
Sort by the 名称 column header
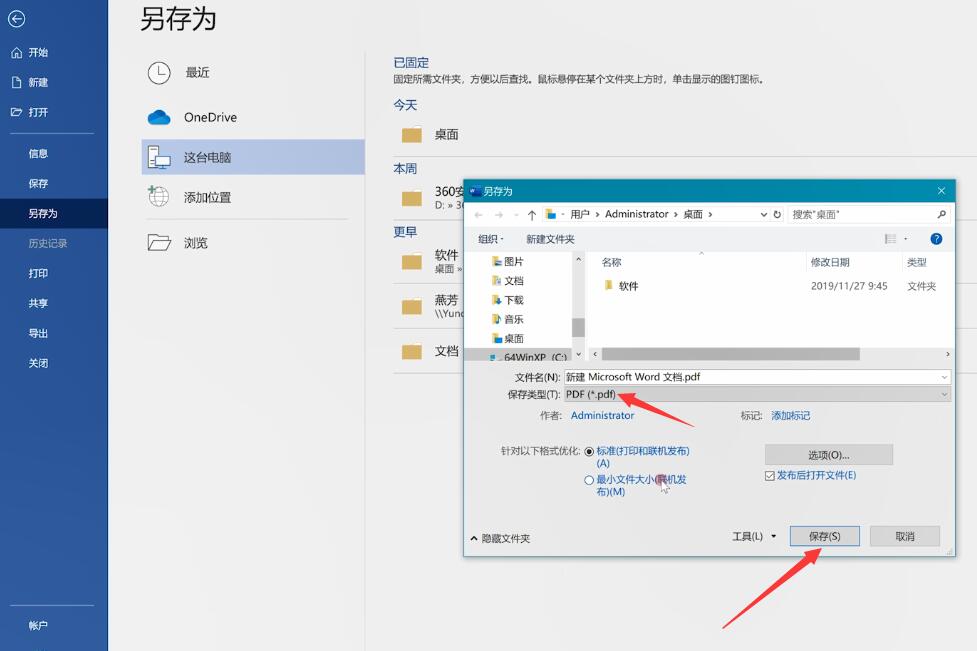pyautogui.click(x=611, y=262)
